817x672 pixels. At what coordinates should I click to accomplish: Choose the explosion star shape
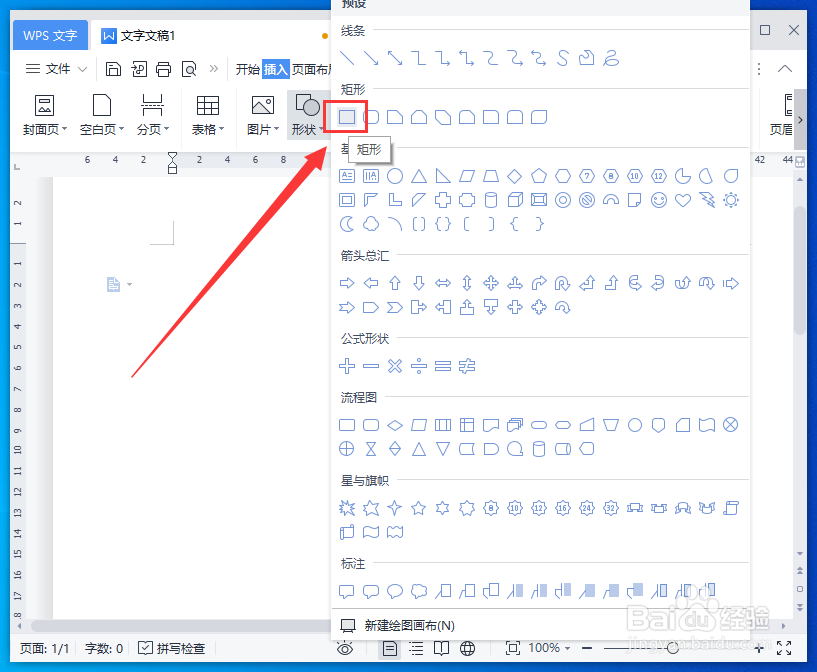click(x=346, y=508)
